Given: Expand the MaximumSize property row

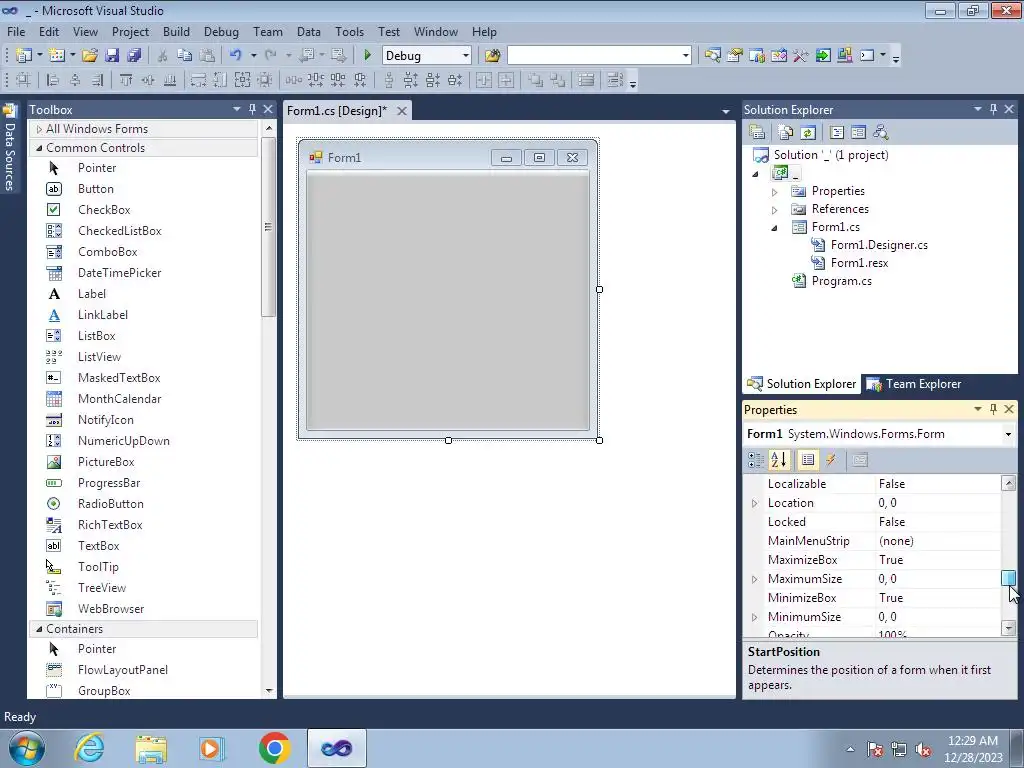Looking at the screenshot, I should tap(754, 579).
